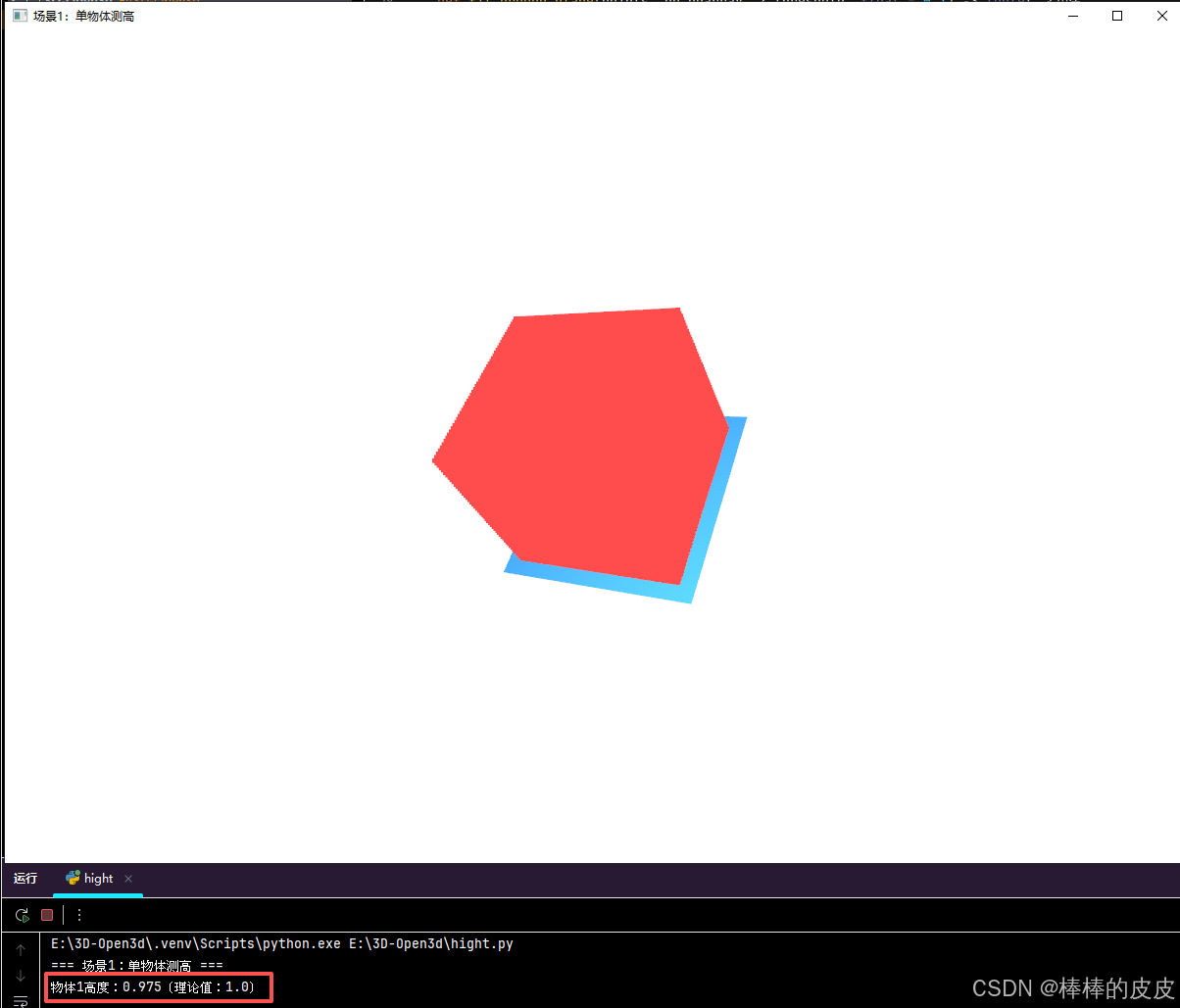Click the up arrow in console gutter
This screenshot has height=1008, width=1180.
(x=20, y=949)
